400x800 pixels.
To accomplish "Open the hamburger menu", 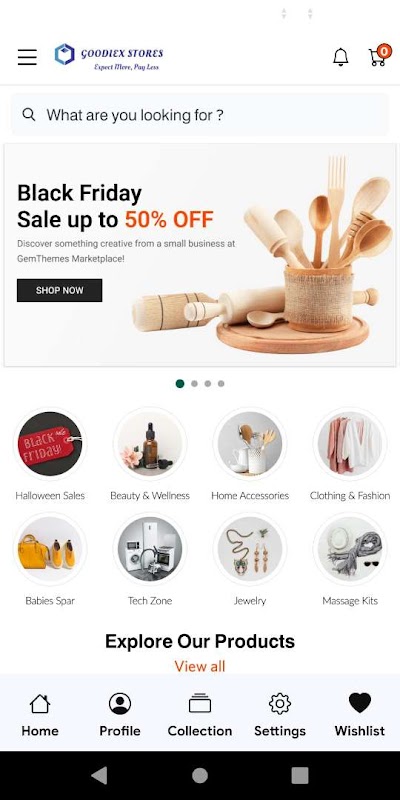I will coord(27,57).
